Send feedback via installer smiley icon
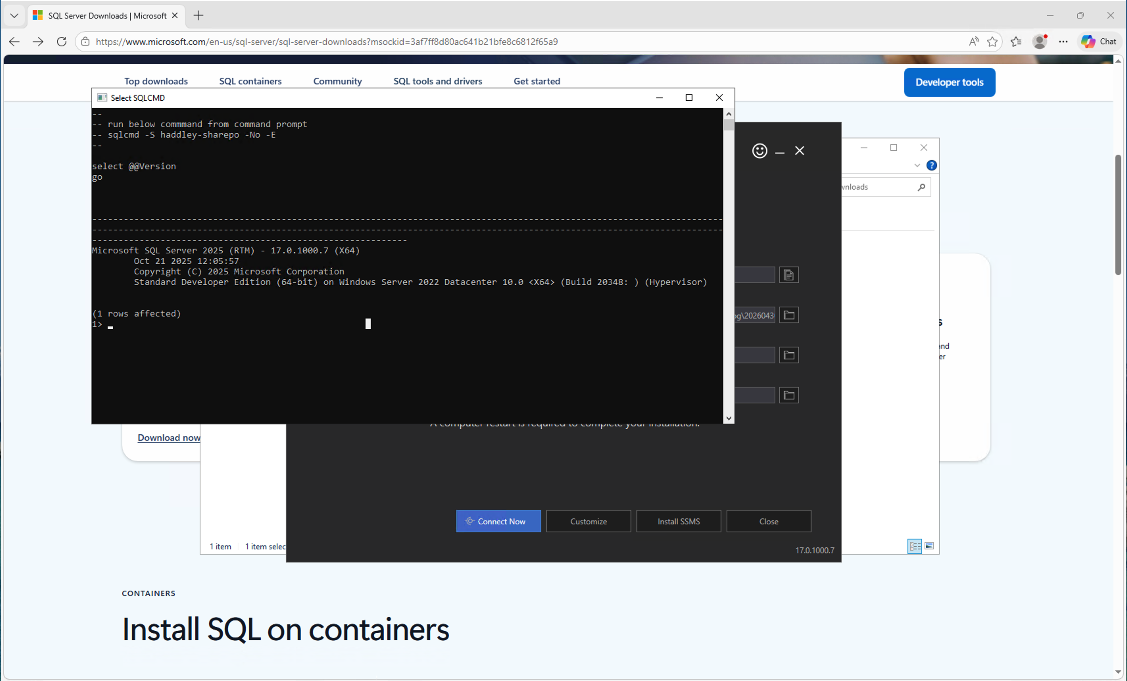 (760, 150)
